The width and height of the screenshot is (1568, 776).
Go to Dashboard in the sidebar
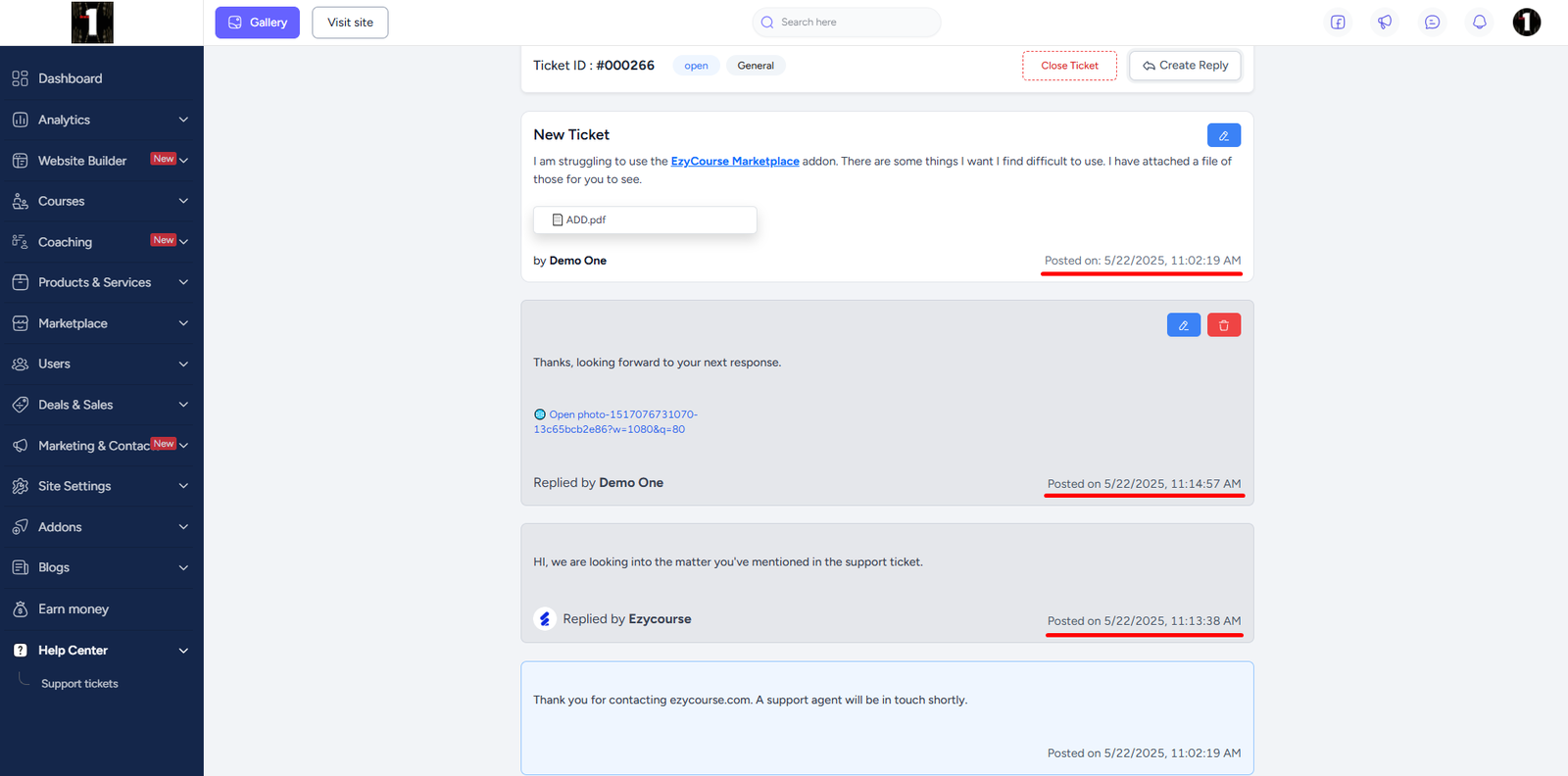[x=70, y=78]
